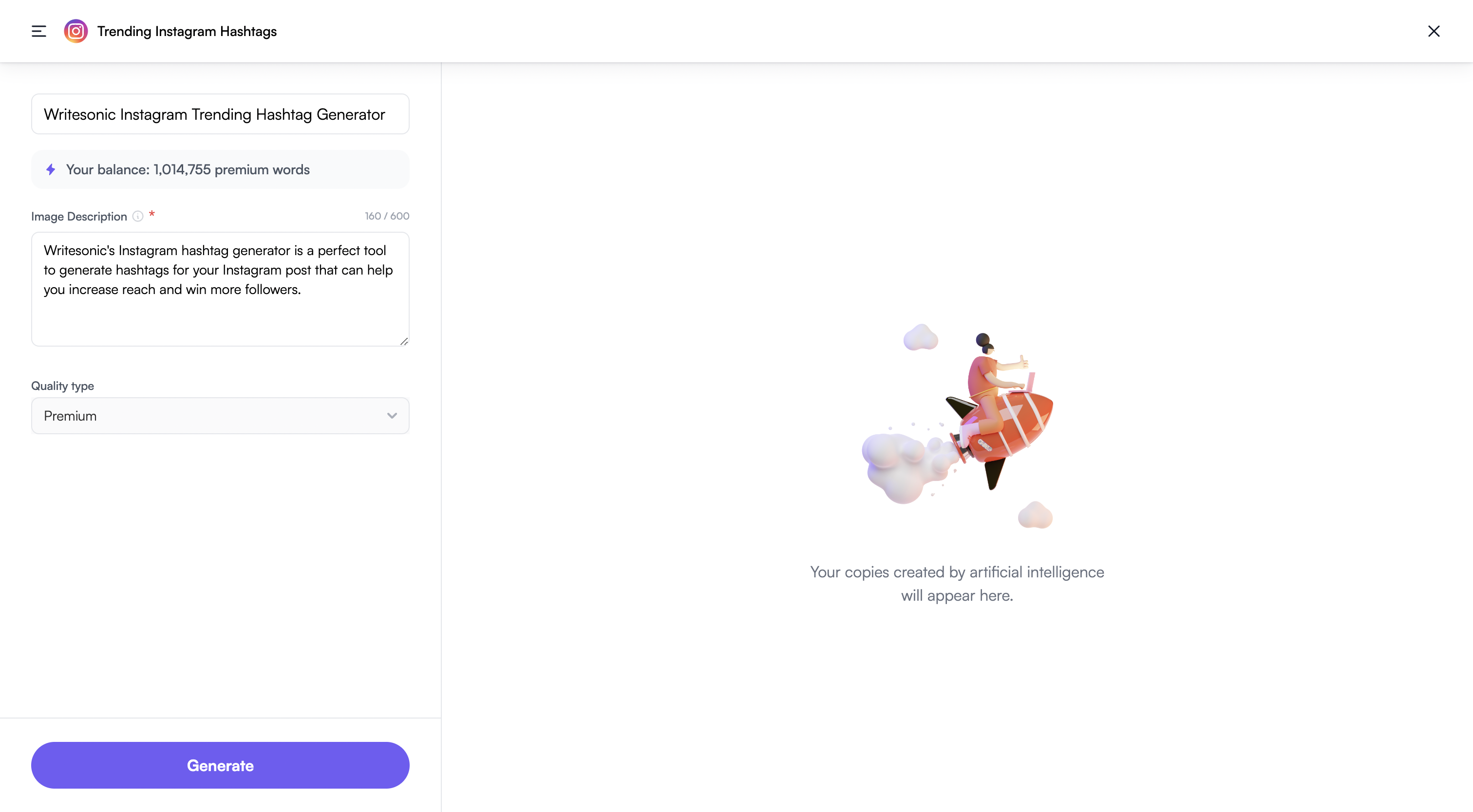Click the Quality type label

(x=62, y=386)
